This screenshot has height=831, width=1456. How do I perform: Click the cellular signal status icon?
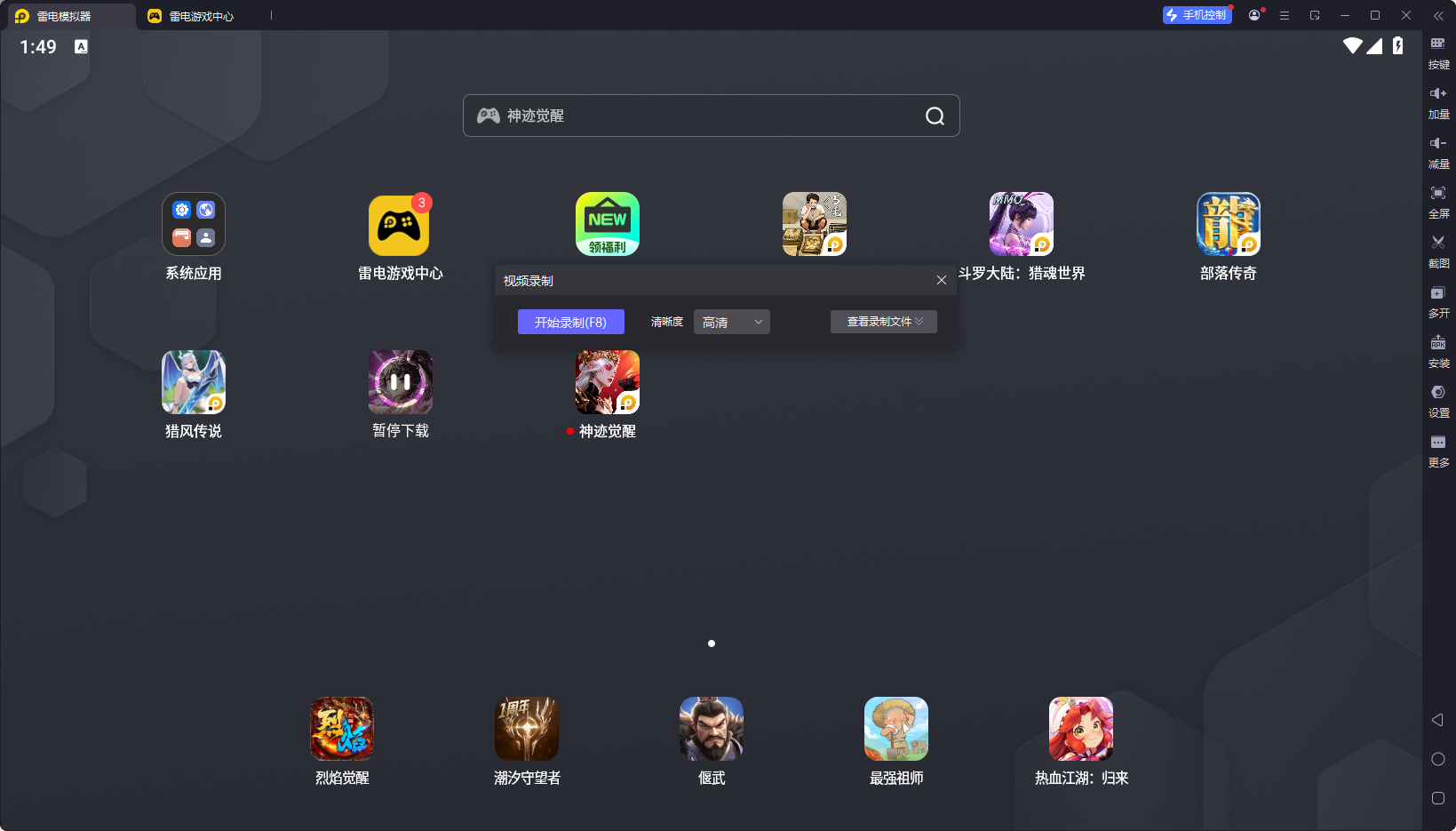point(1374,45)
